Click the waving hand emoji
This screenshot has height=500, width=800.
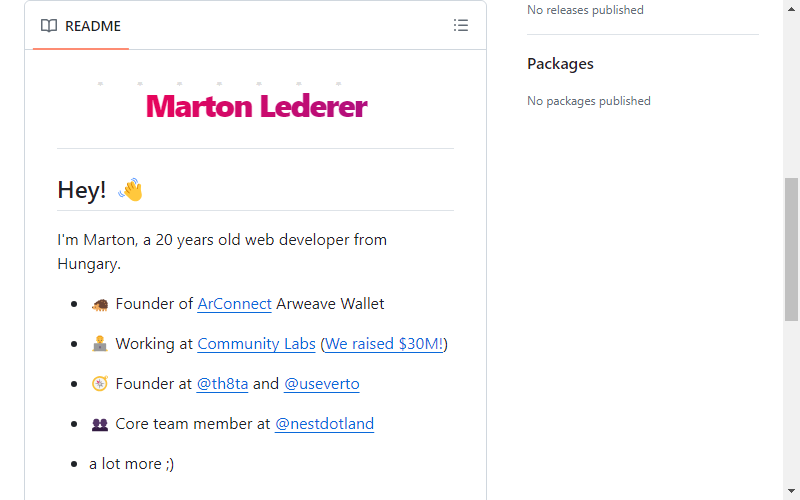click(130, 190)
